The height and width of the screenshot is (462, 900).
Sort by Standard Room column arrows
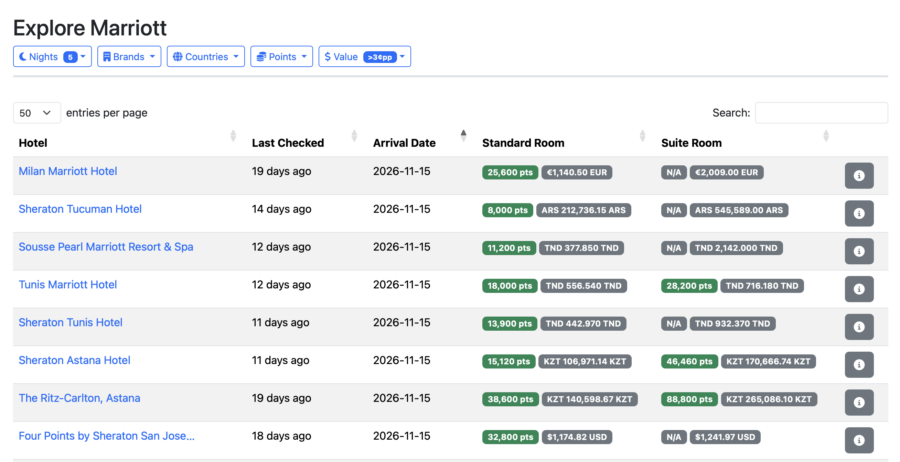(x=642, y=136)
